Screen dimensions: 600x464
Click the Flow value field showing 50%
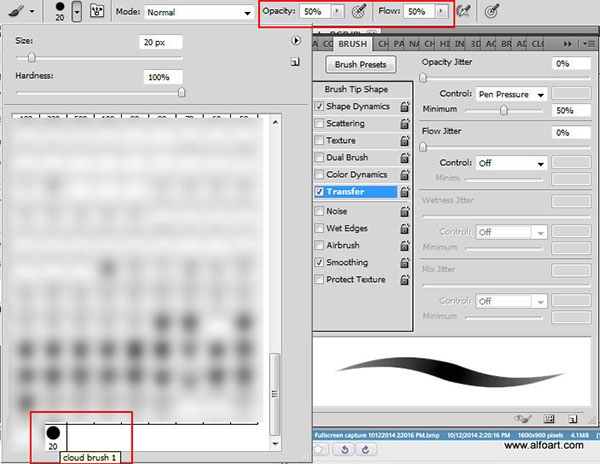tap(419, 11)
